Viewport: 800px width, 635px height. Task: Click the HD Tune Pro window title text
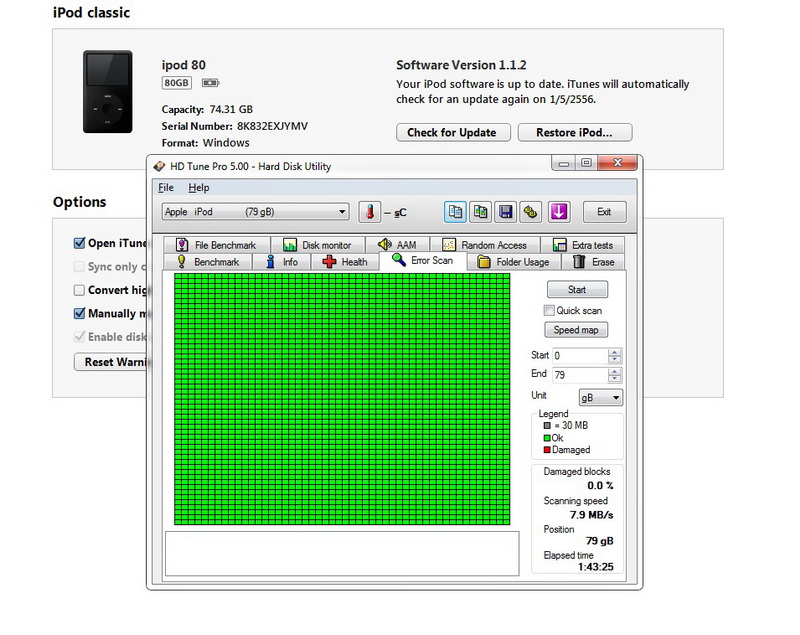click(x=251, y=166)
